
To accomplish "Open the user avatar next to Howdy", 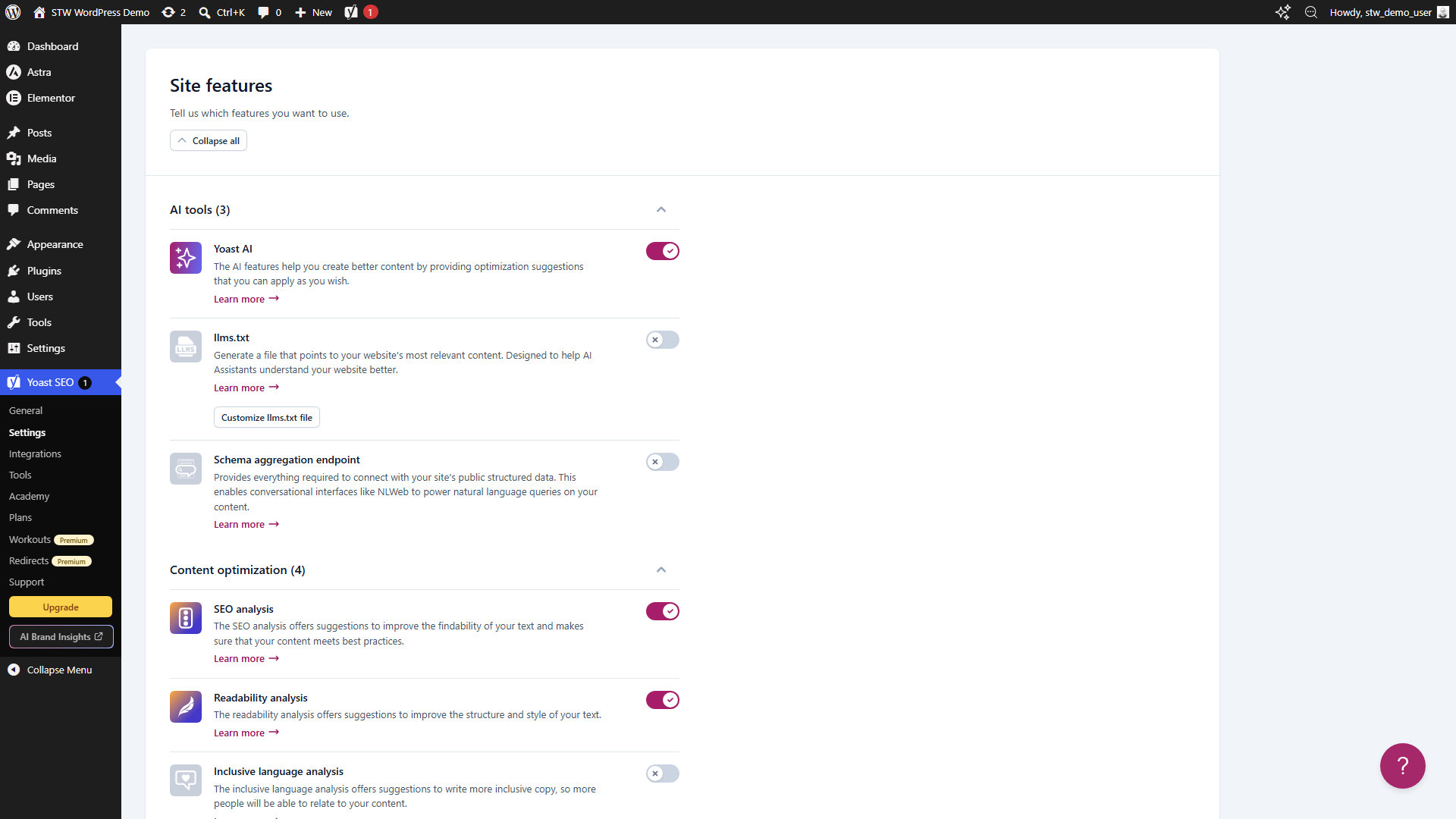I will (1443, 12).
